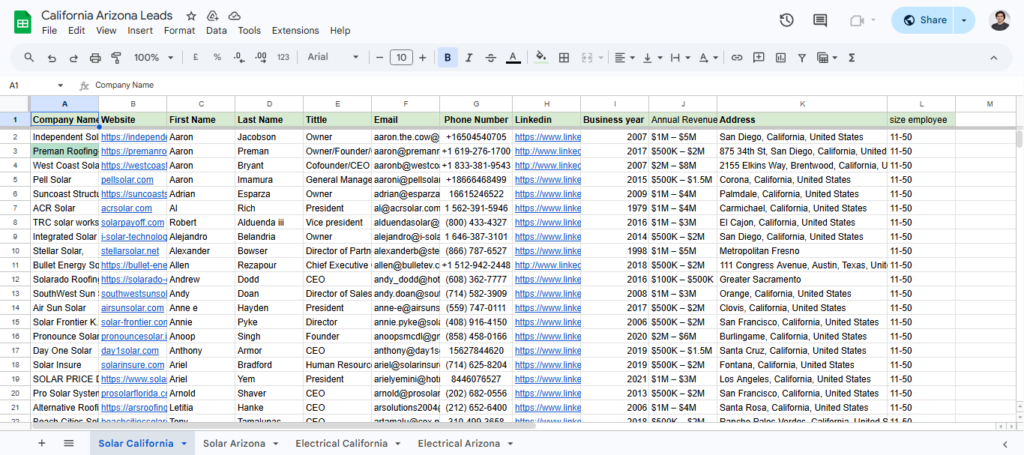
Task: Select column K header
Action: coord(802,104)
